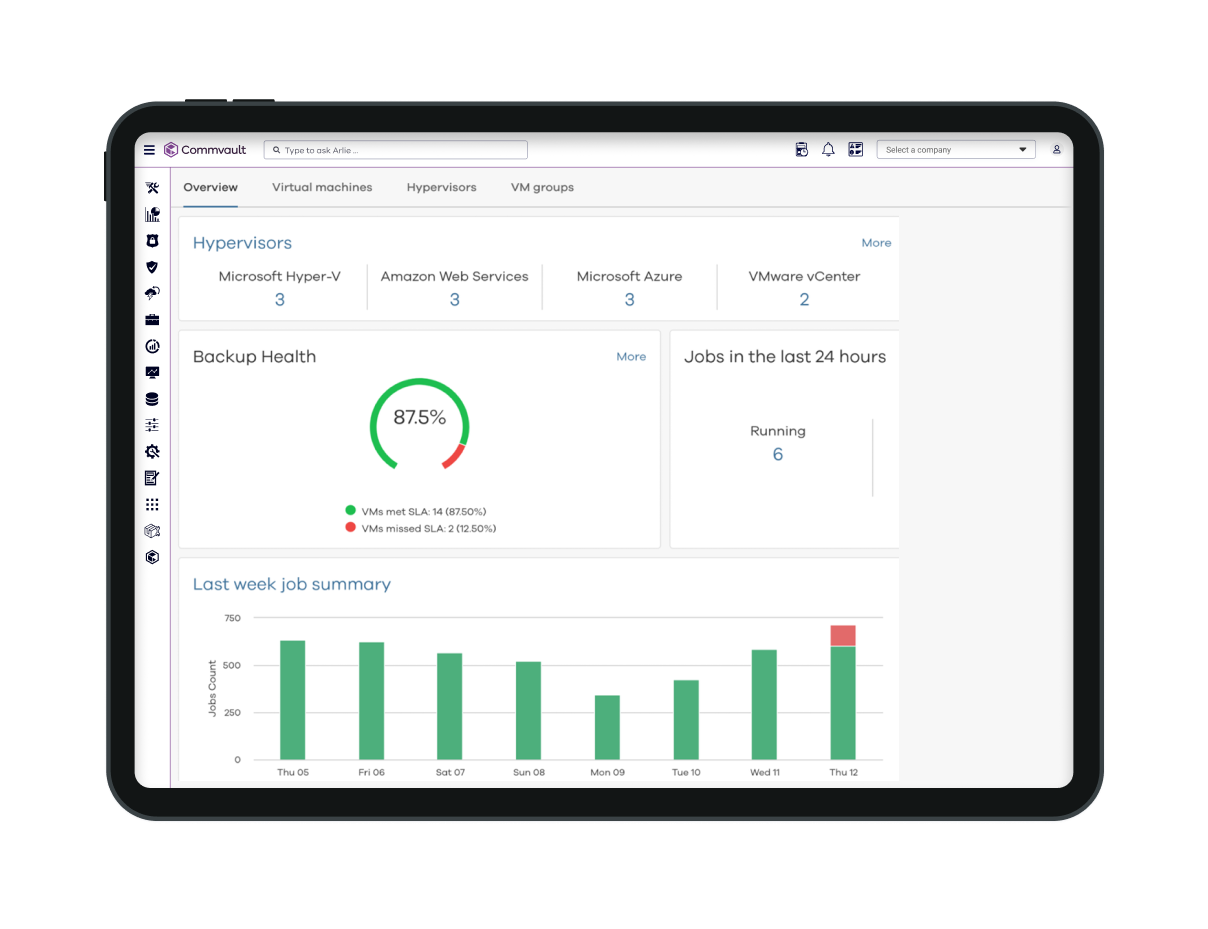This screenshot has width=1208, height=929.
Task: Open the monitor chart sidebar icon
Action: coord(152,373)
